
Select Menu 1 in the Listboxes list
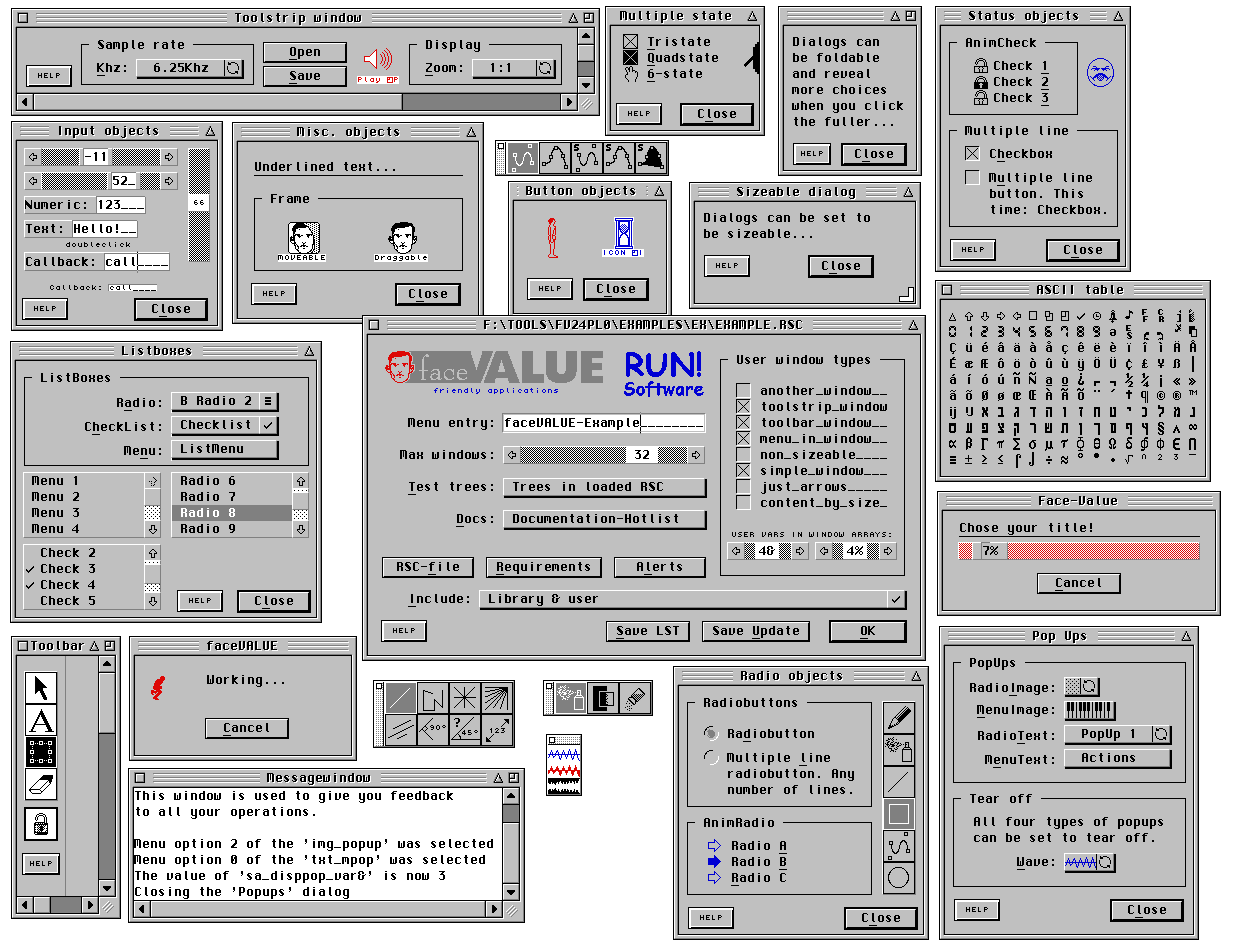pos(84,481)
